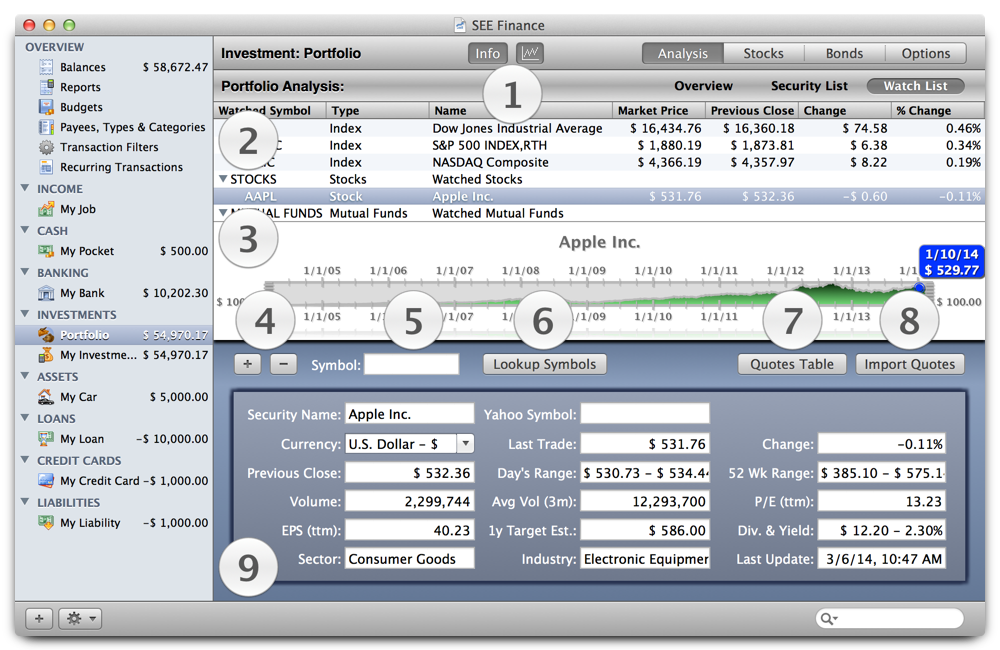Switch to the Stocks tab

click(763, 54)
